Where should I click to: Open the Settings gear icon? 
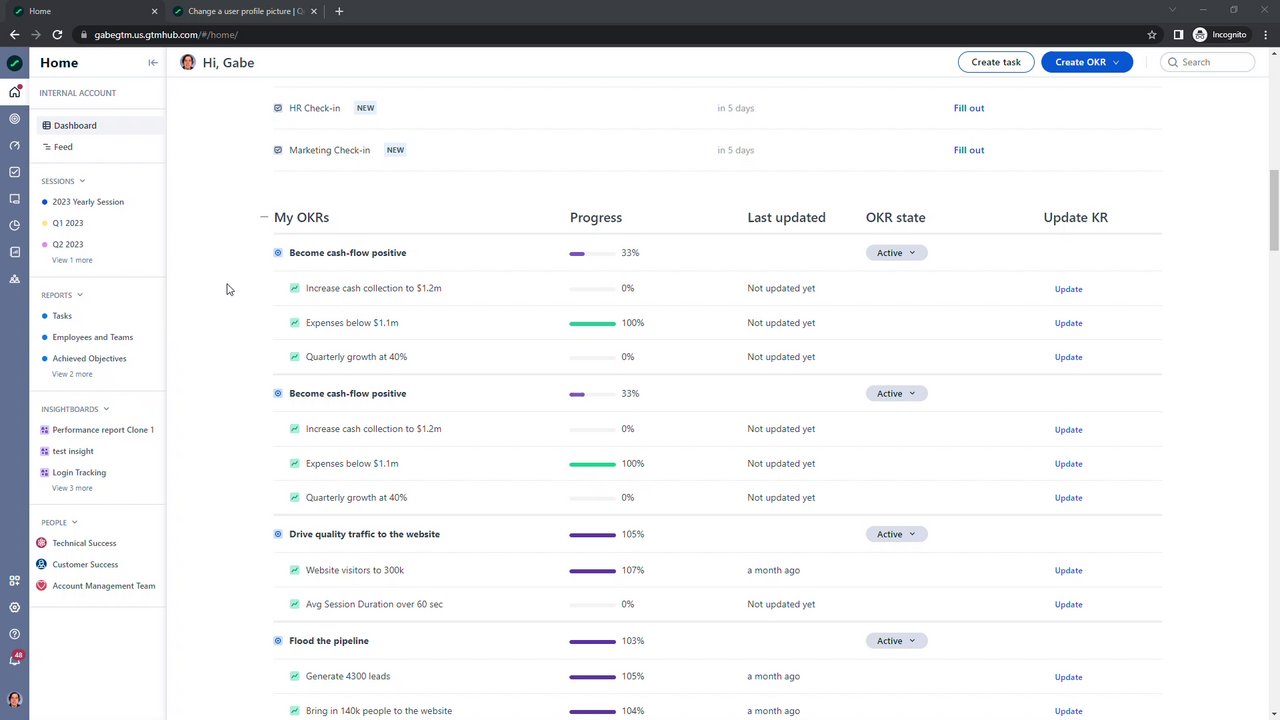point(14,607)
